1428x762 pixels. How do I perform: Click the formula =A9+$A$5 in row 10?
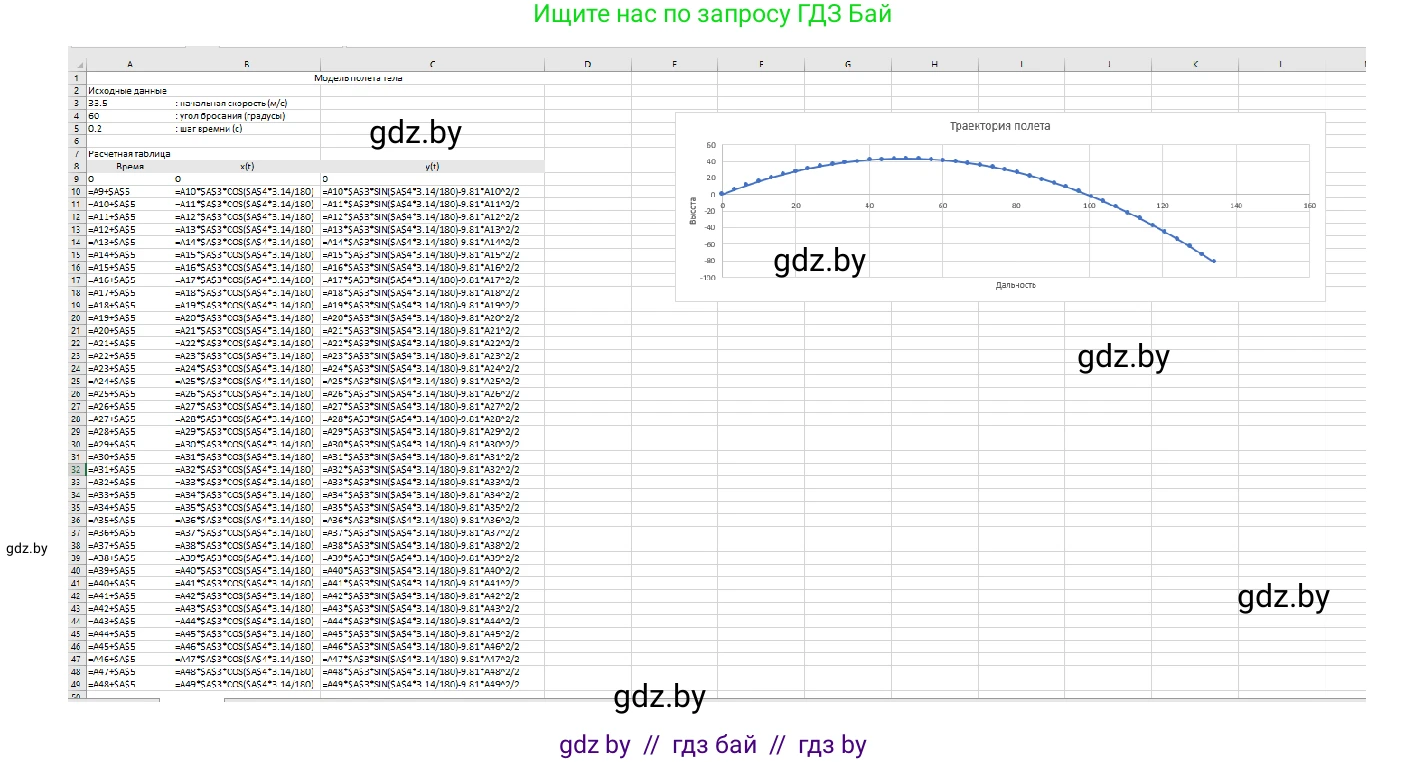coord(109,191)
